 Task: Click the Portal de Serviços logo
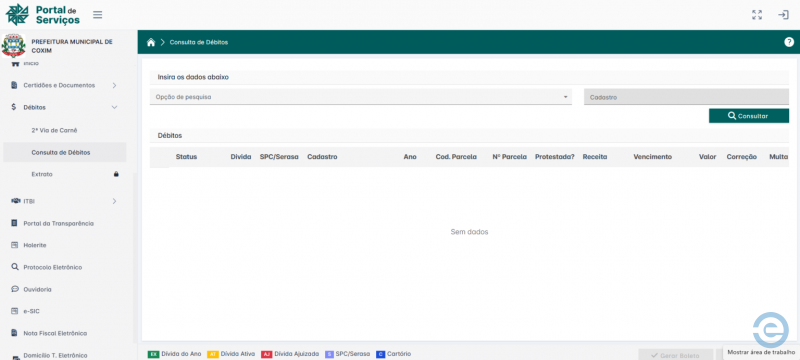coord(43,14)
